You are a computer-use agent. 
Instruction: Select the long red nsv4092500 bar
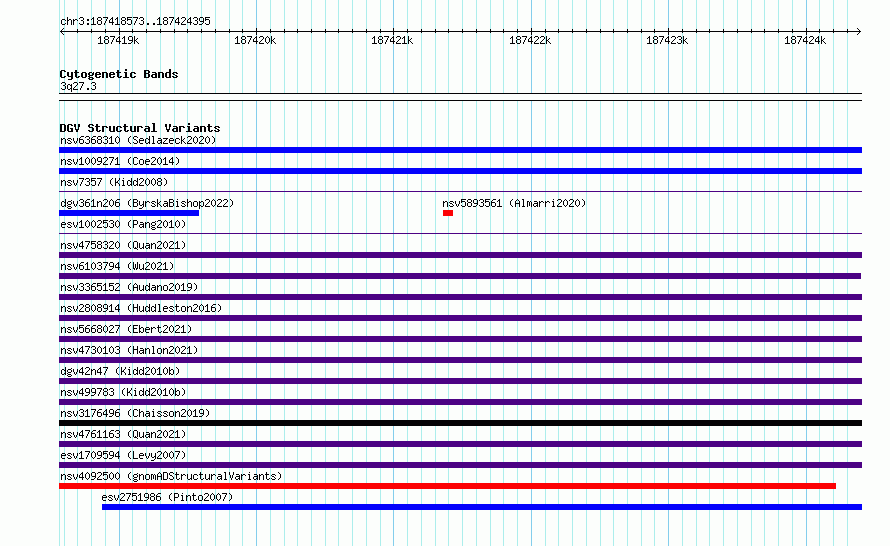(x=447, y=486)
